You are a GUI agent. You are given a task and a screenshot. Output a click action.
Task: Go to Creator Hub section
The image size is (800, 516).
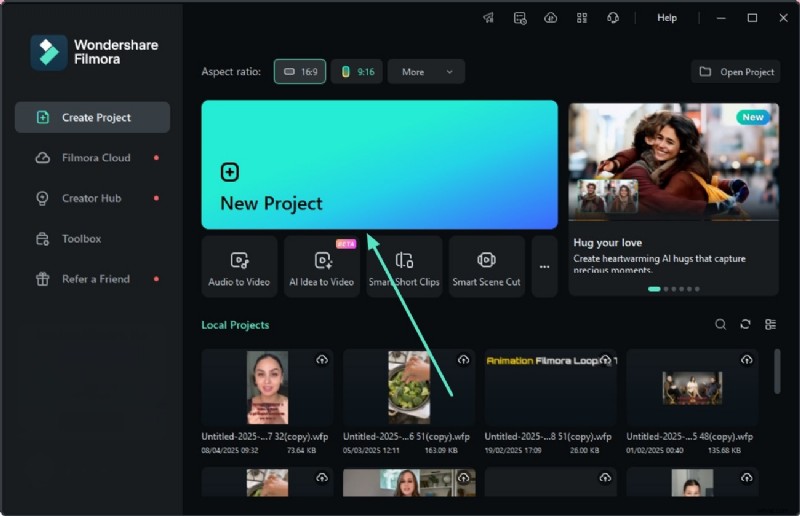click(x=92, y=198)
